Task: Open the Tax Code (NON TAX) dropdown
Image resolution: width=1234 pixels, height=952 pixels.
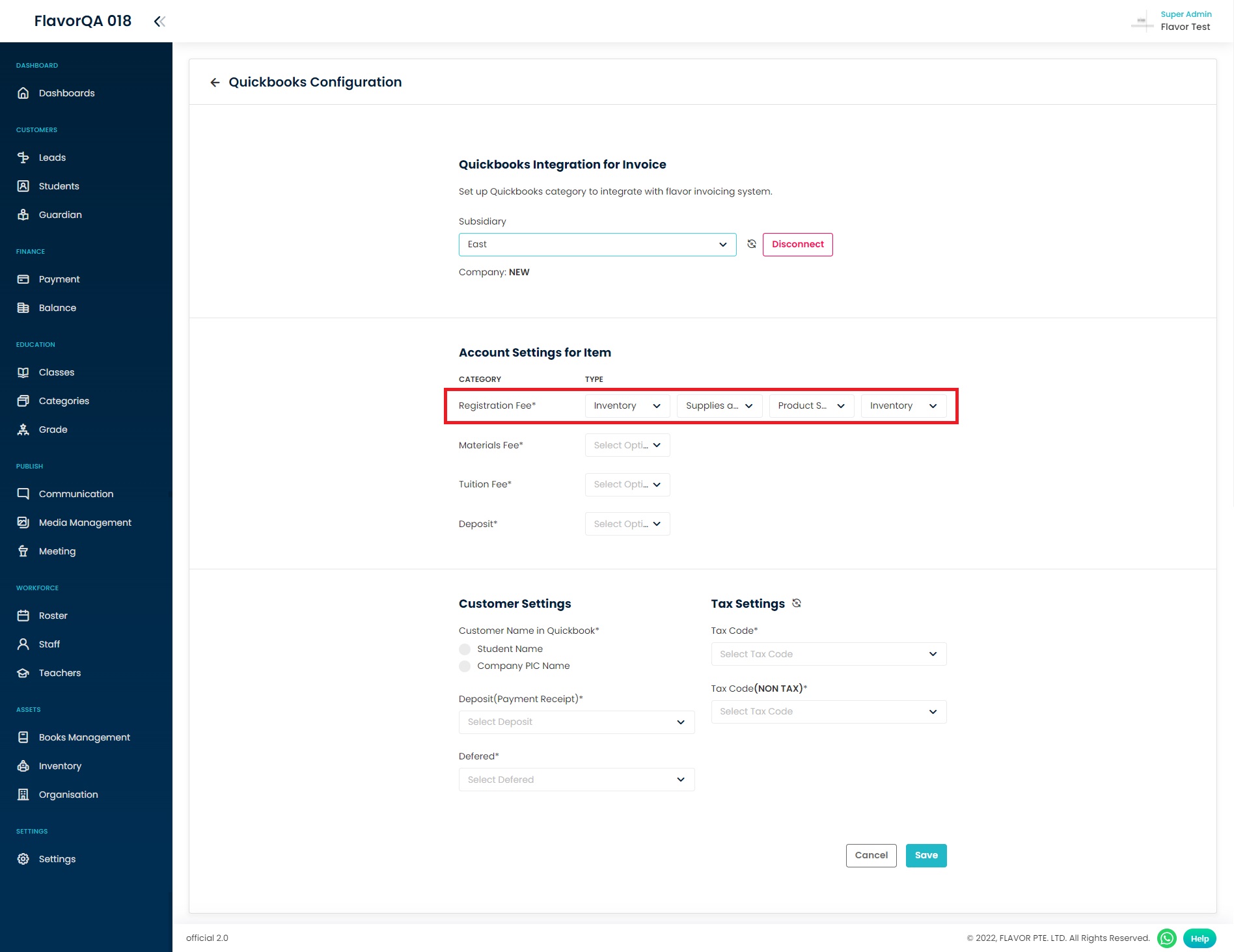Action: pyautogui.click(x=829, y=712)
